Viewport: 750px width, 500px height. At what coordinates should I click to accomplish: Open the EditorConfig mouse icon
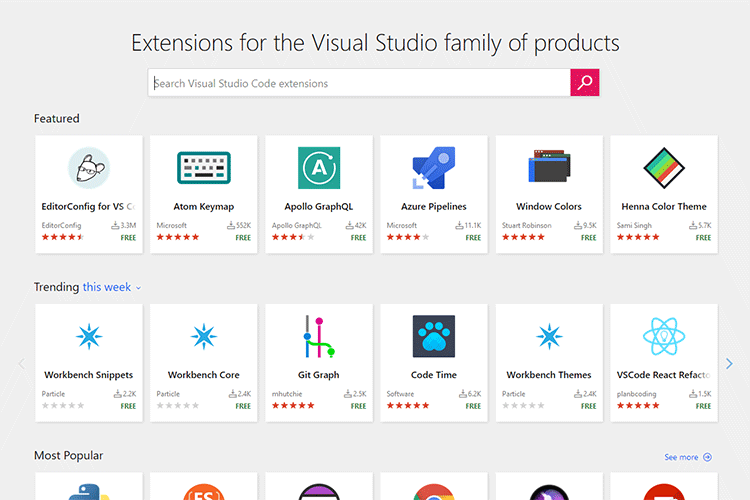point(89,168)
